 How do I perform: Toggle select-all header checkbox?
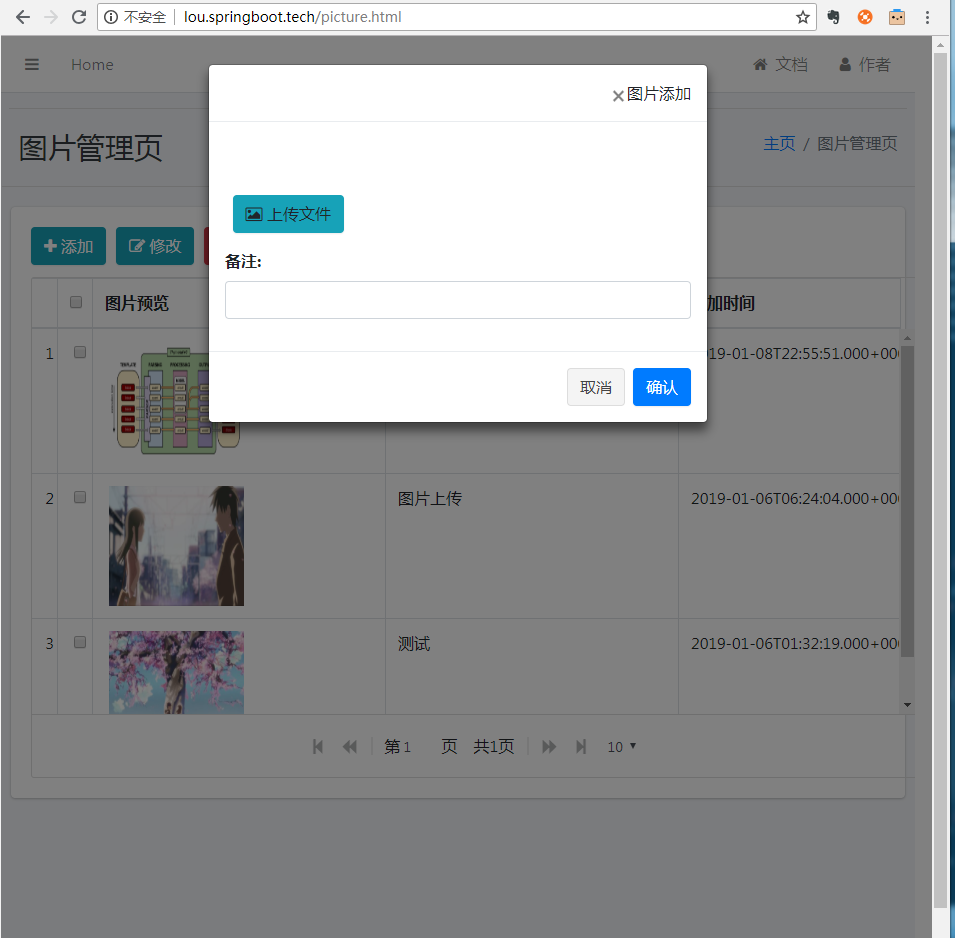[76, 302]
